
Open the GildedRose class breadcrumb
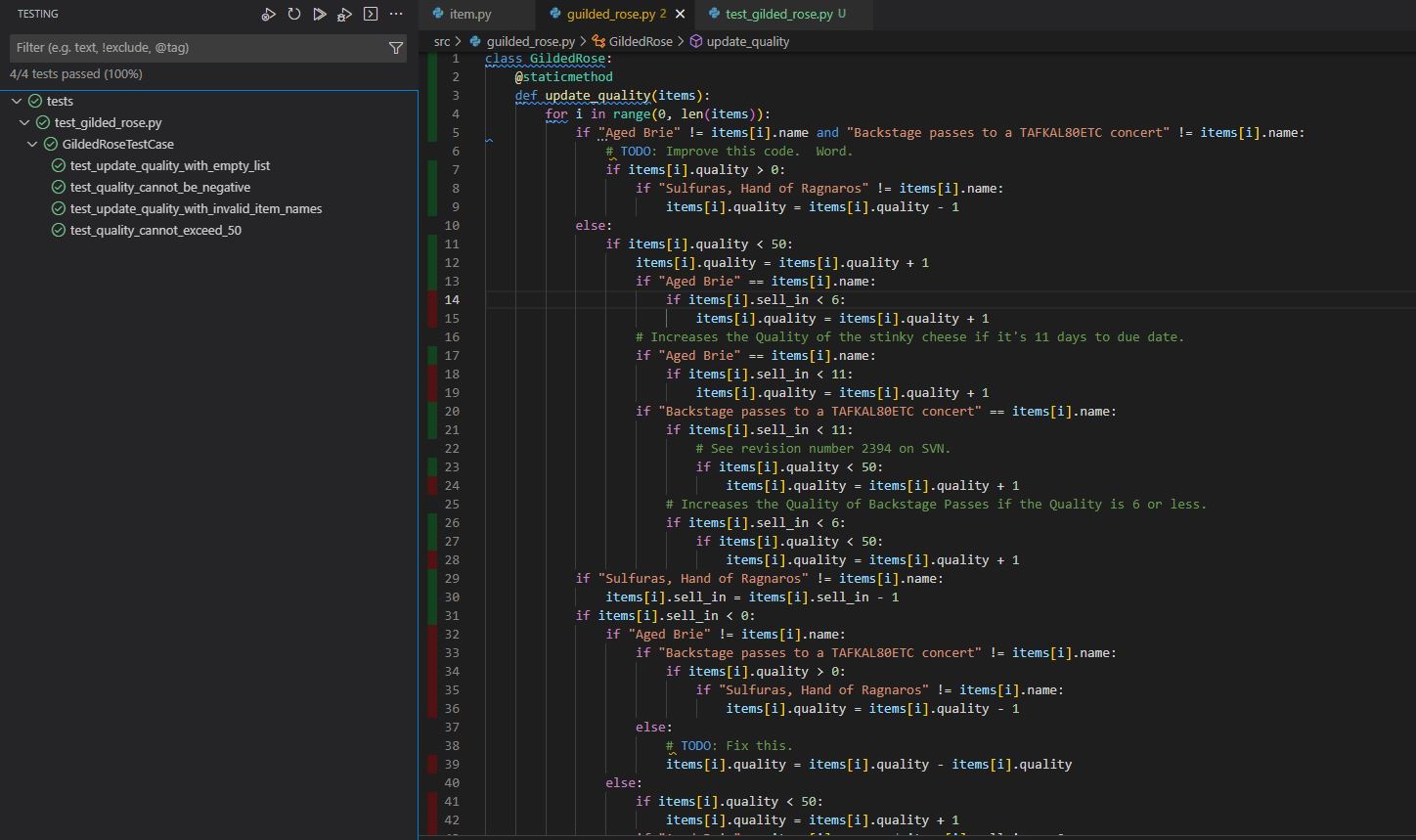point(641,41)
